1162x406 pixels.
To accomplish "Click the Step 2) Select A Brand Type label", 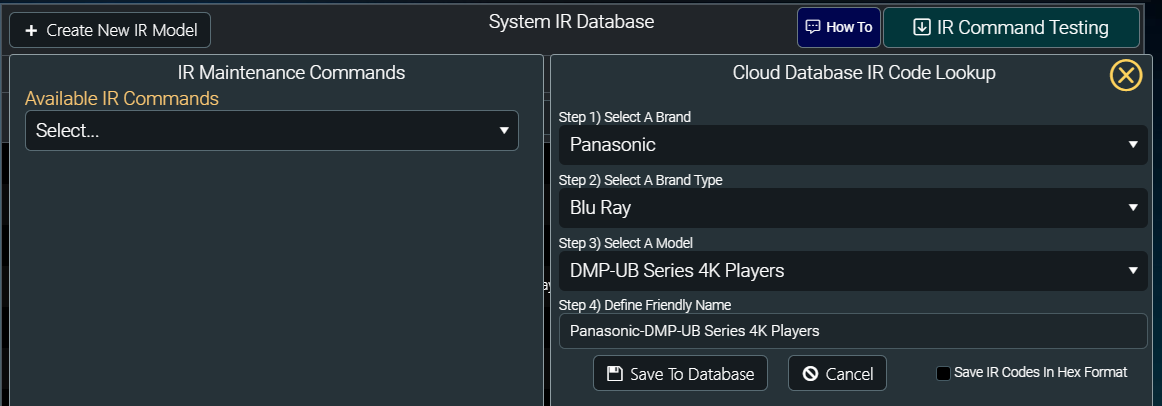I will pos(640,179).
